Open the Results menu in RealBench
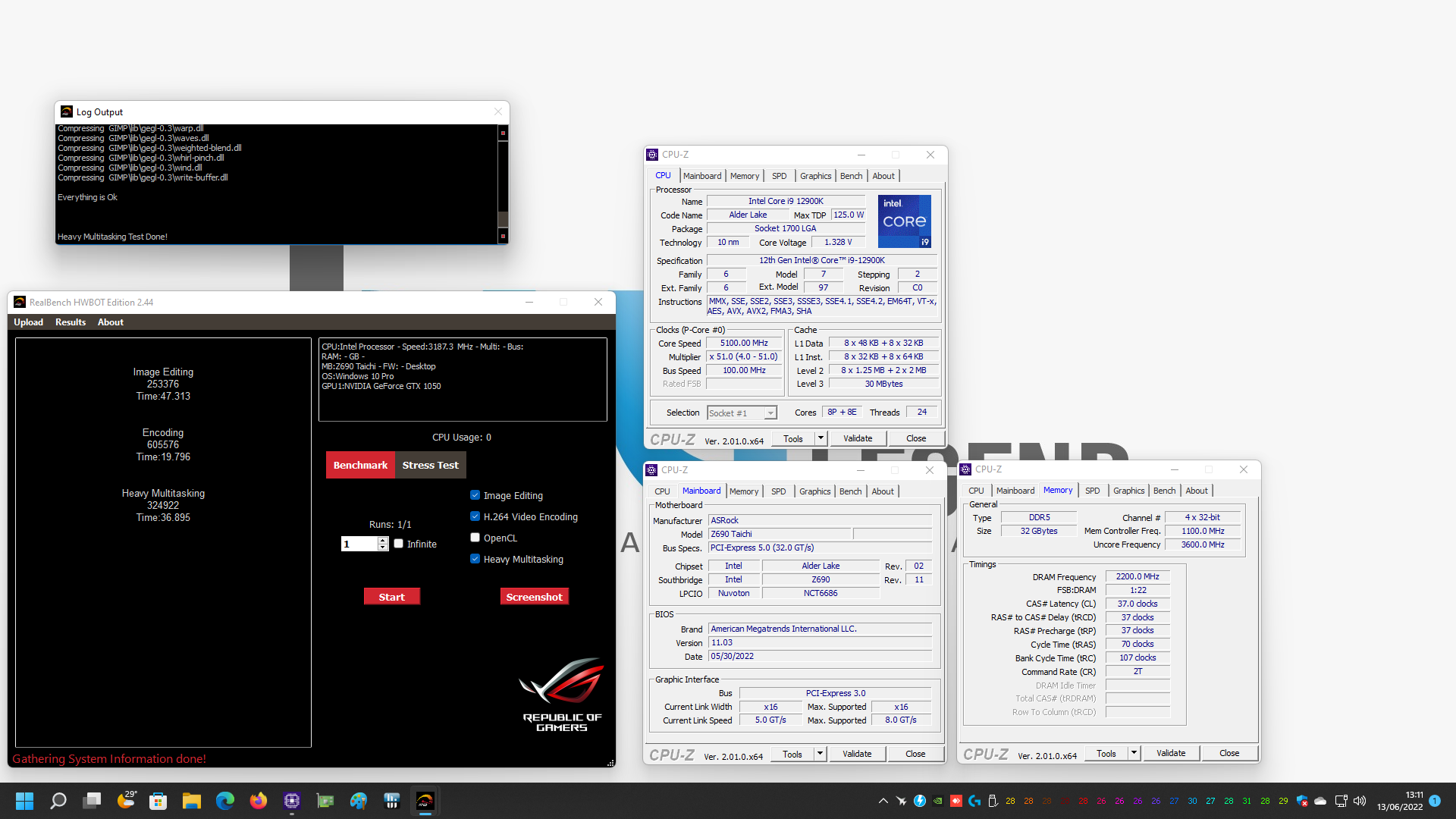This screenshot has height=819, width=1456. click(x=71, y=322)
